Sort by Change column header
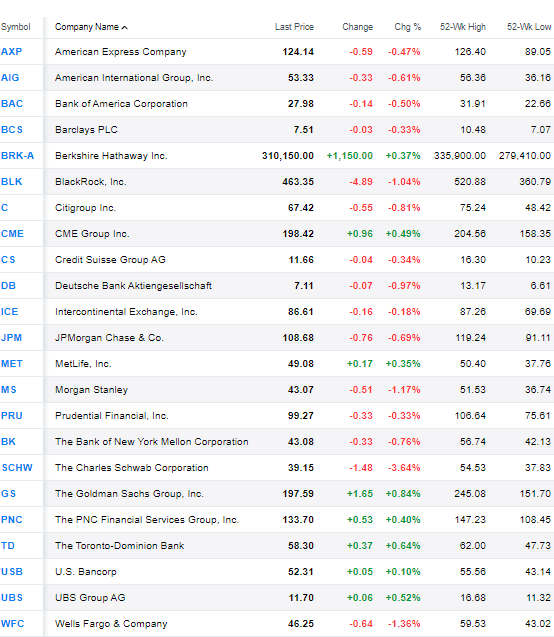Viewport: 554px width, 637px height. [x=357, y=27]
